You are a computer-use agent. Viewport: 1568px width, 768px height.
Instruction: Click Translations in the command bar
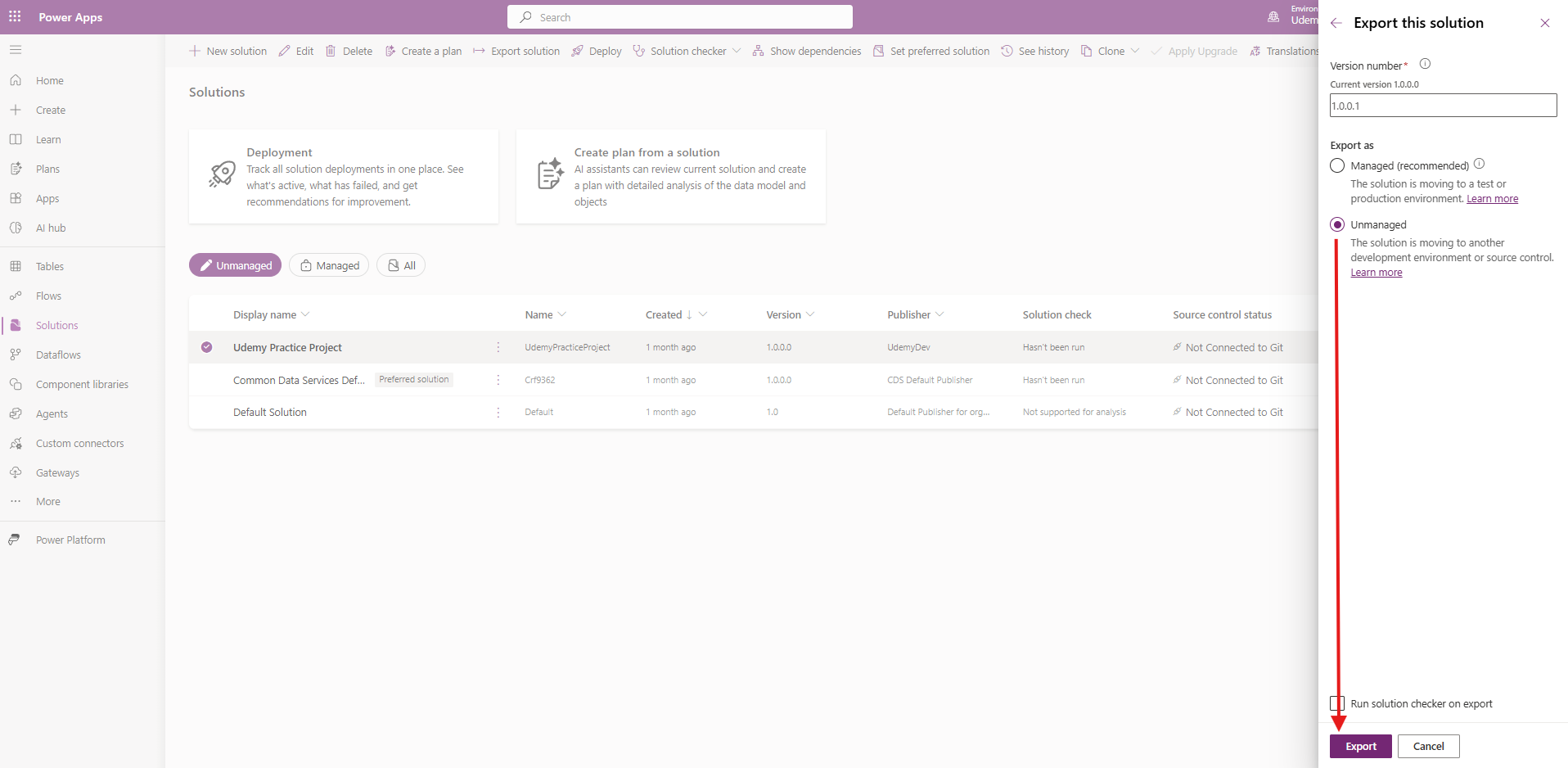click(x=1283, y=51)
